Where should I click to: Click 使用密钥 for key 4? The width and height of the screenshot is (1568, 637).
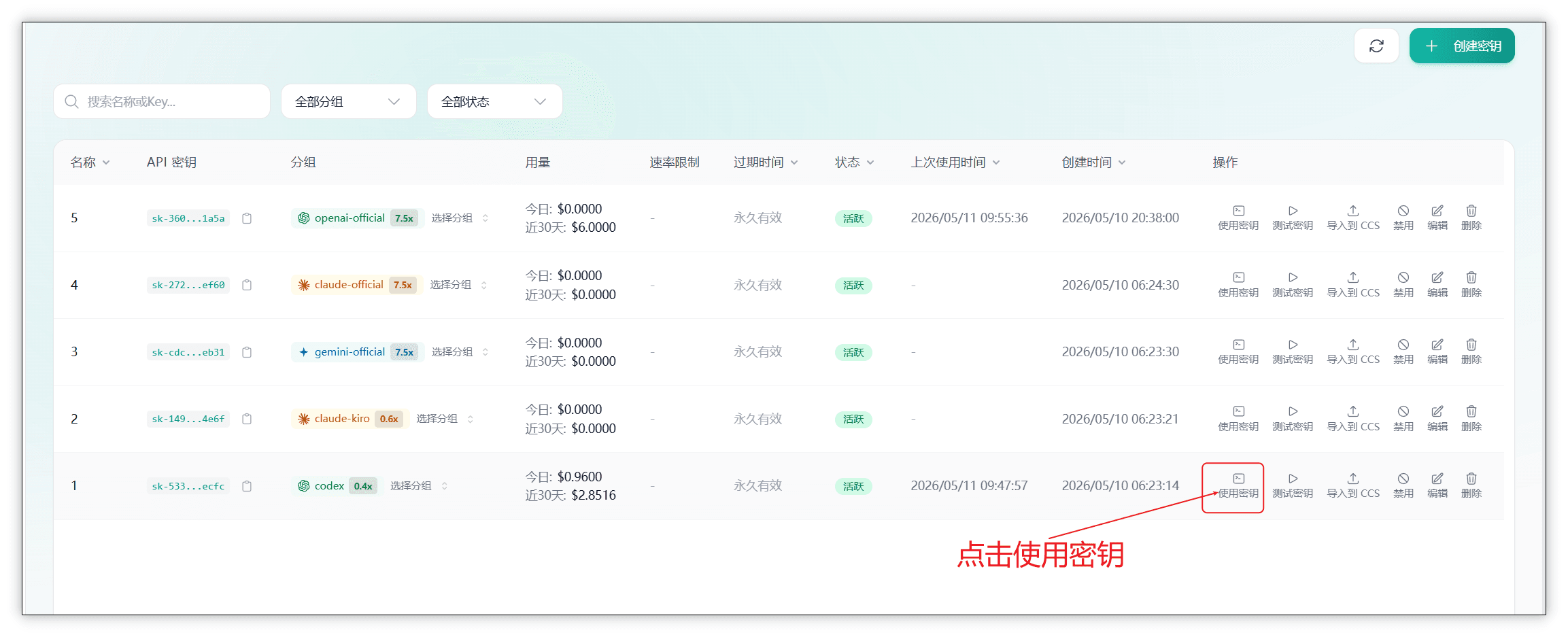pyautogui.click(x=1238, y=285)
